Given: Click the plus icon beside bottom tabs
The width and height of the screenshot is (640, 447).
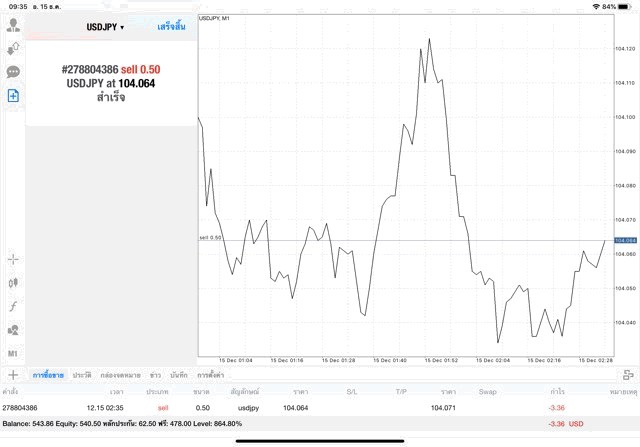Looking at the screenshot, I should tap(13, 375).
